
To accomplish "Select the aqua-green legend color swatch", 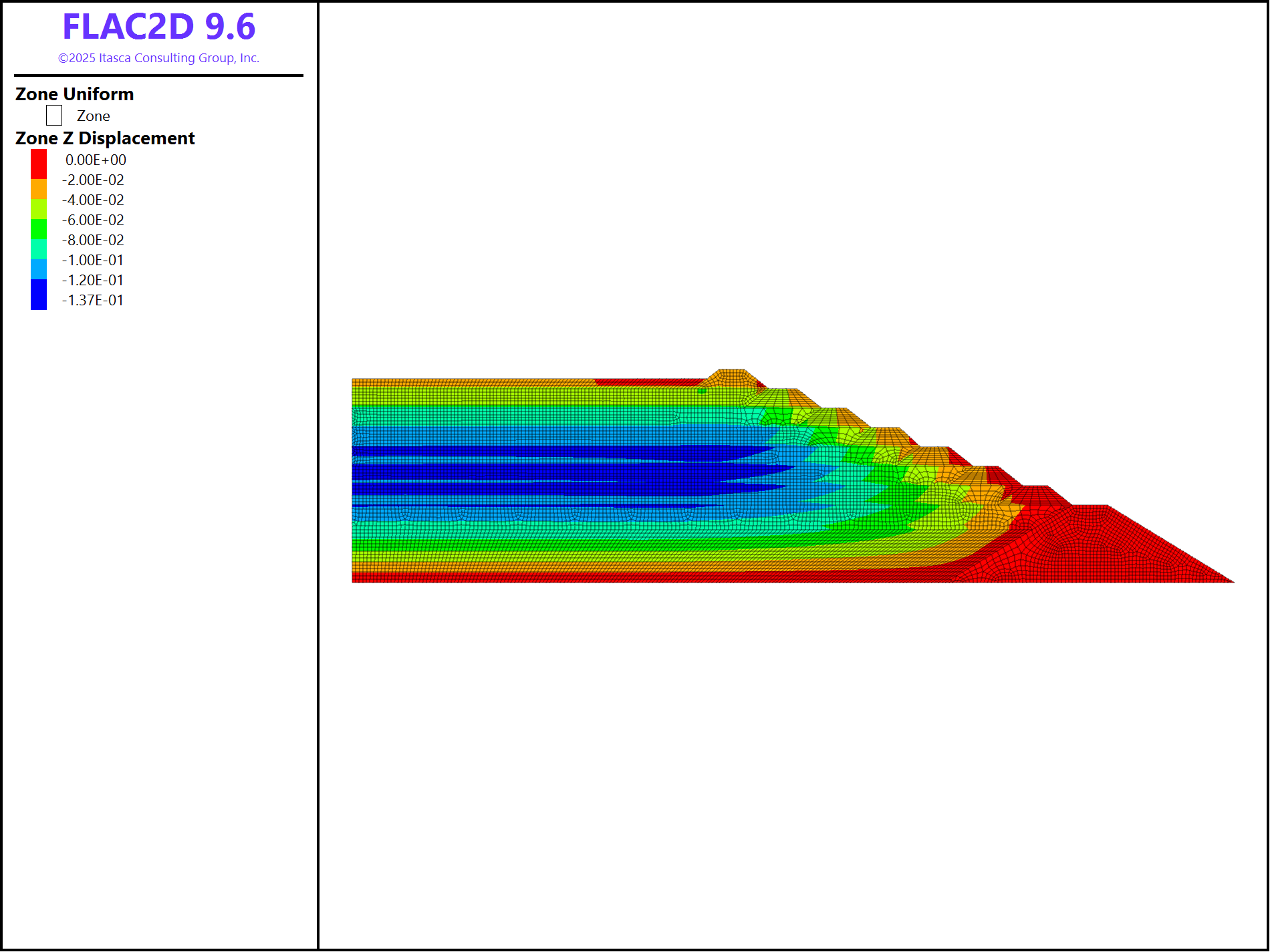I will (x=39, y=249).
